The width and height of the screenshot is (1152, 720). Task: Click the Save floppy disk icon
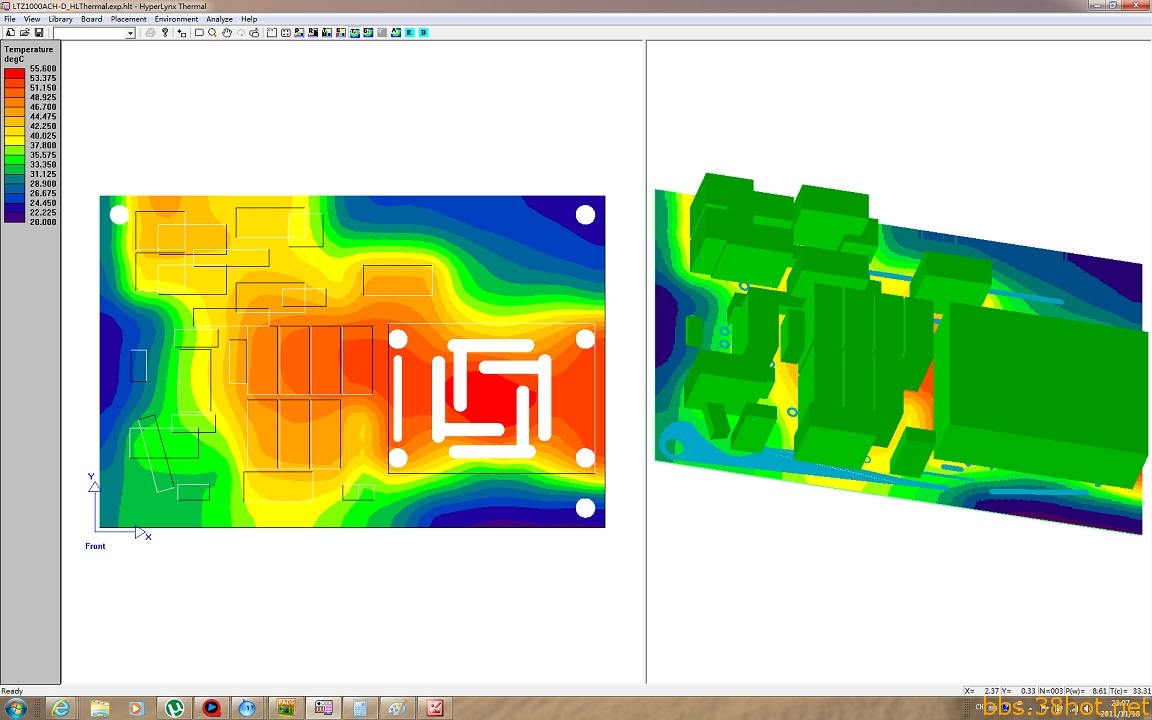pos(39,32)
